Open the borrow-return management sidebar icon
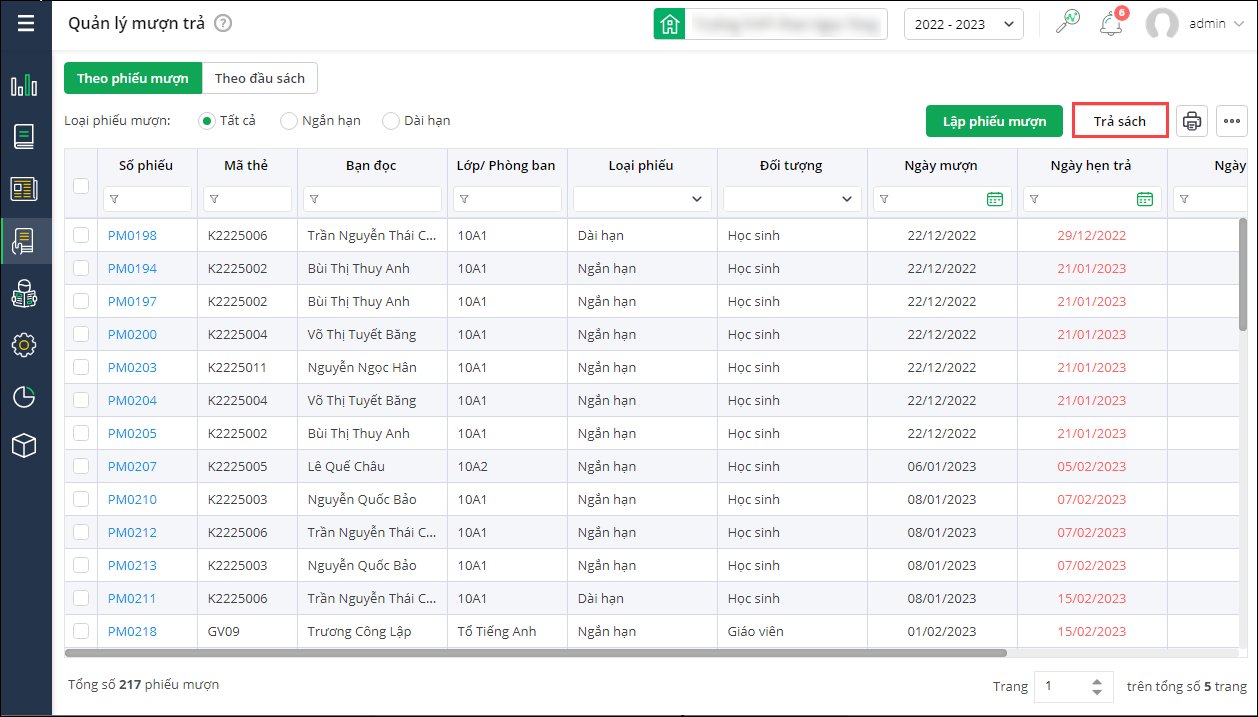 click(x=25, y=241)
